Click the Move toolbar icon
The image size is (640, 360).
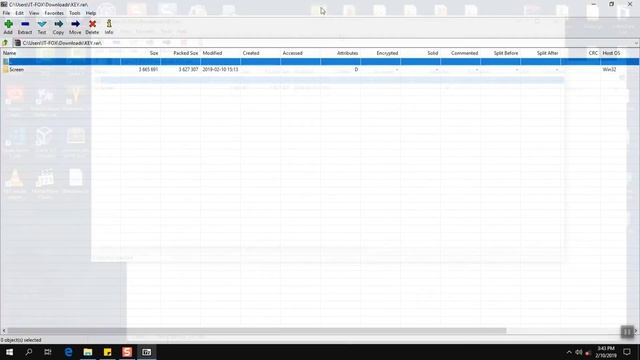(75, 24)
